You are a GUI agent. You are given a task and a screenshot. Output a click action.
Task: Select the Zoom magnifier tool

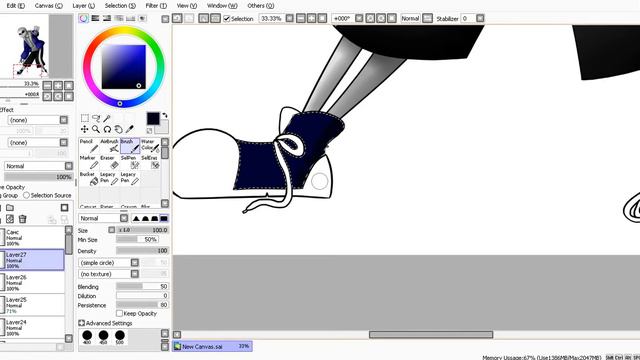pos(96,129)
